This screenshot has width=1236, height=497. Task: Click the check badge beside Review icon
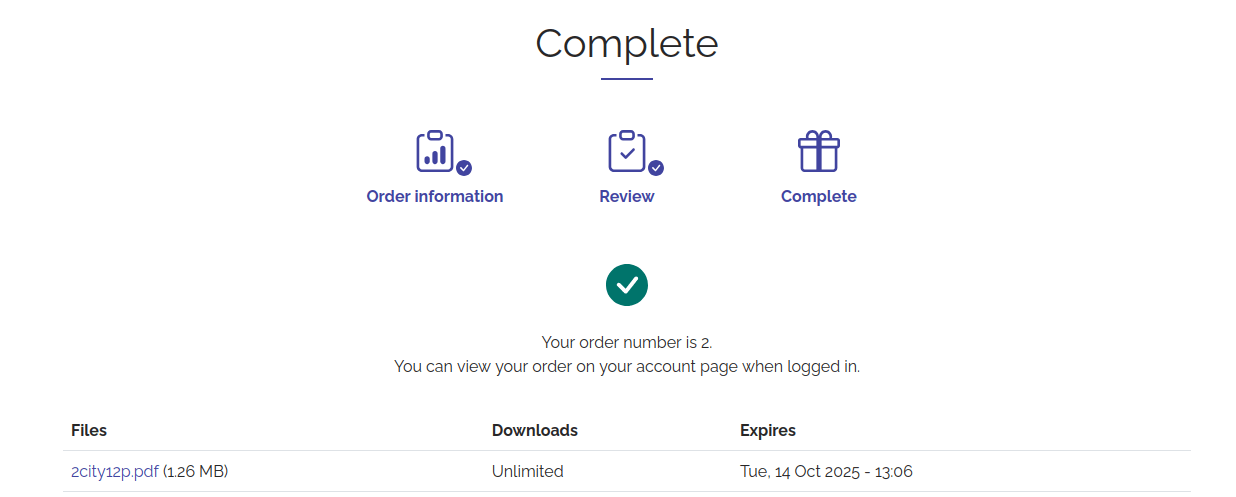(656, 168)
